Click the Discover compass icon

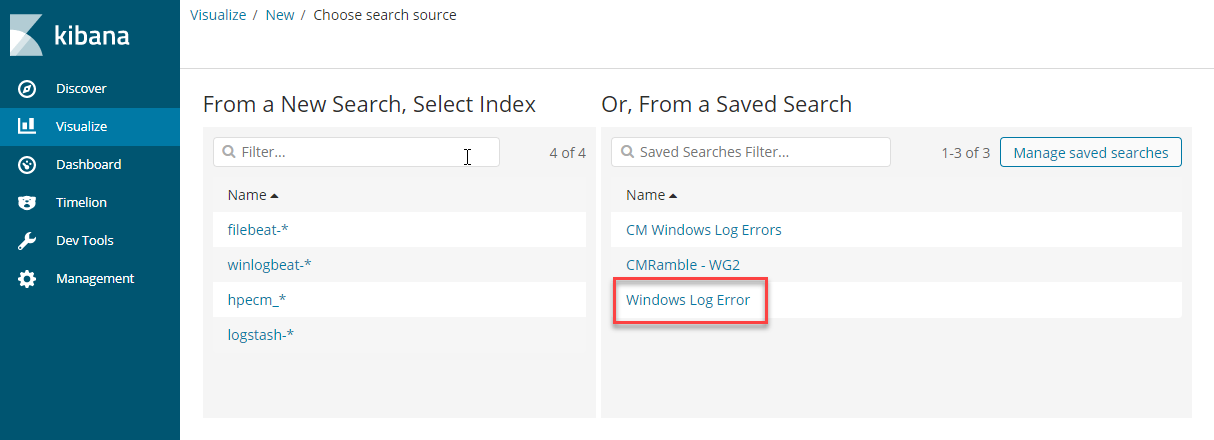pyautogui.click(x=28, y=89)
